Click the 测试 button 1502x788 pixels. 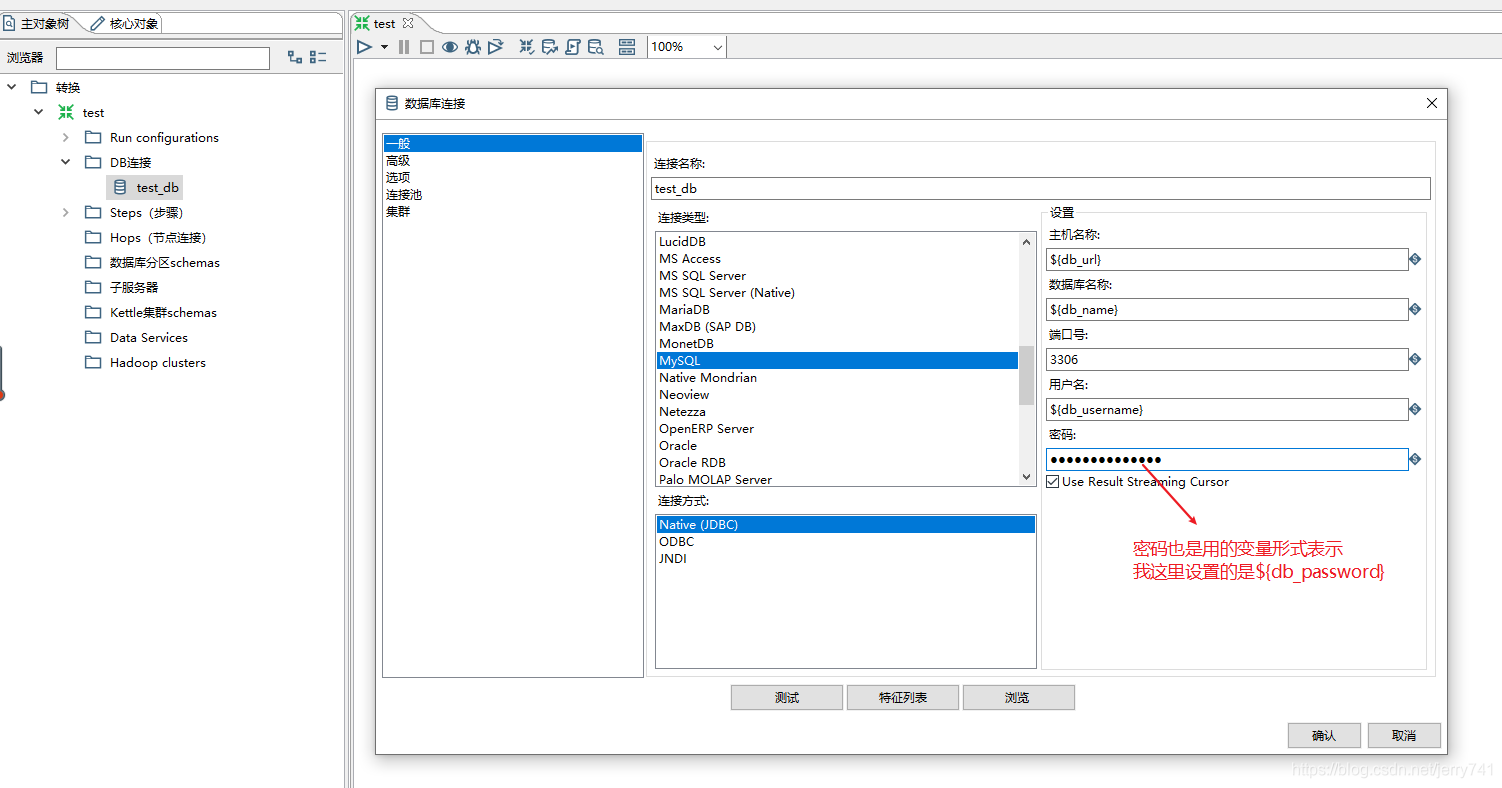pos(787,697)
